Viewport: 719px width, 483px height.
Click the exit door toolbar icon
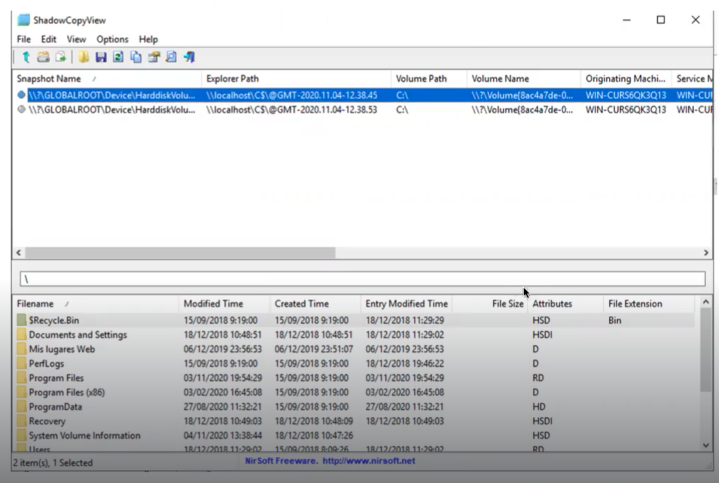coord(189,57)
